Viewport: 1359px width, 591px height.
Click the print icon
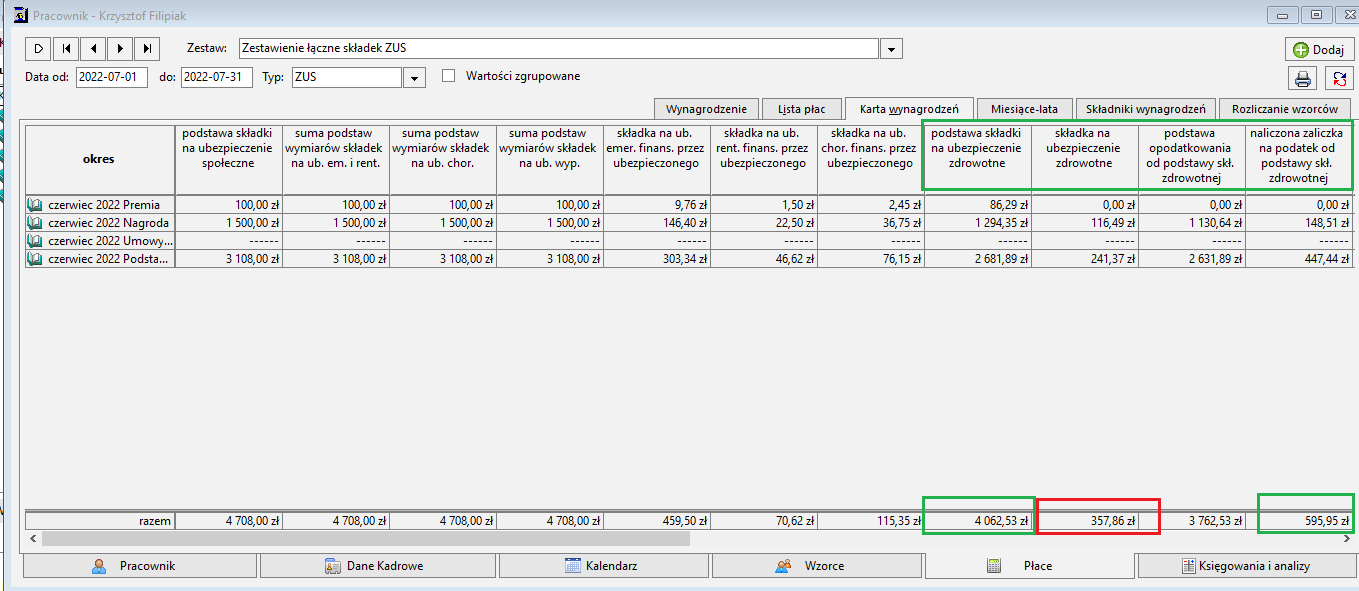click(1303, 79)
